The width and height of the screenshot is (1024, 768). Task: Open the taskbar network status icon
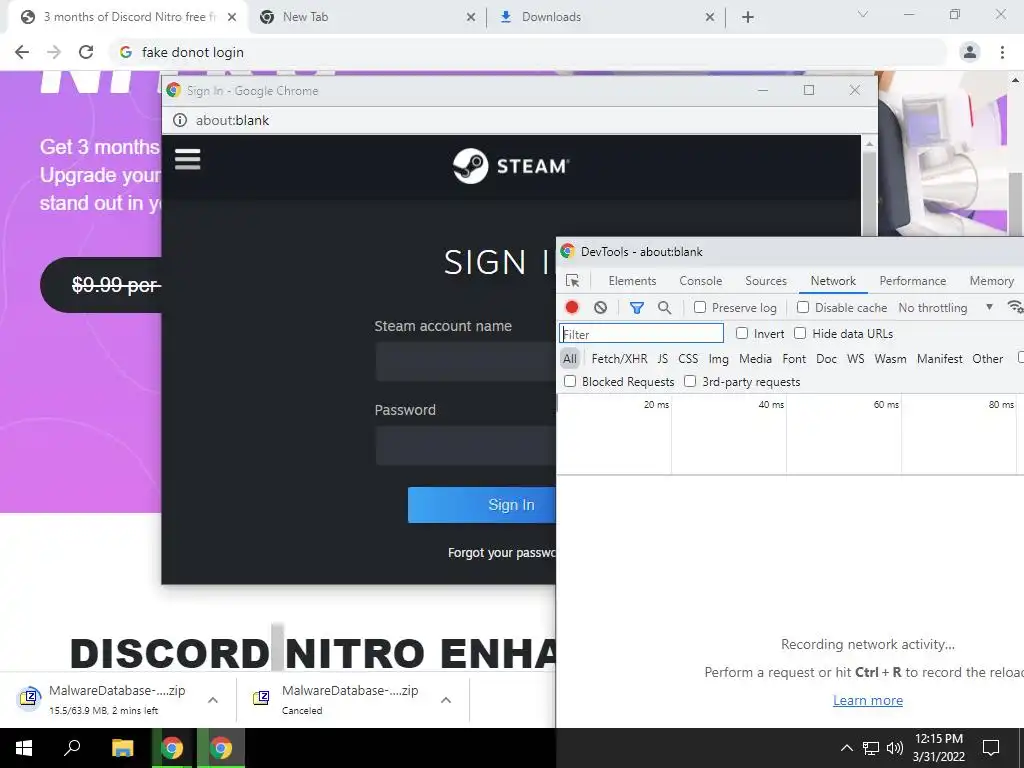tap(871, 748)
